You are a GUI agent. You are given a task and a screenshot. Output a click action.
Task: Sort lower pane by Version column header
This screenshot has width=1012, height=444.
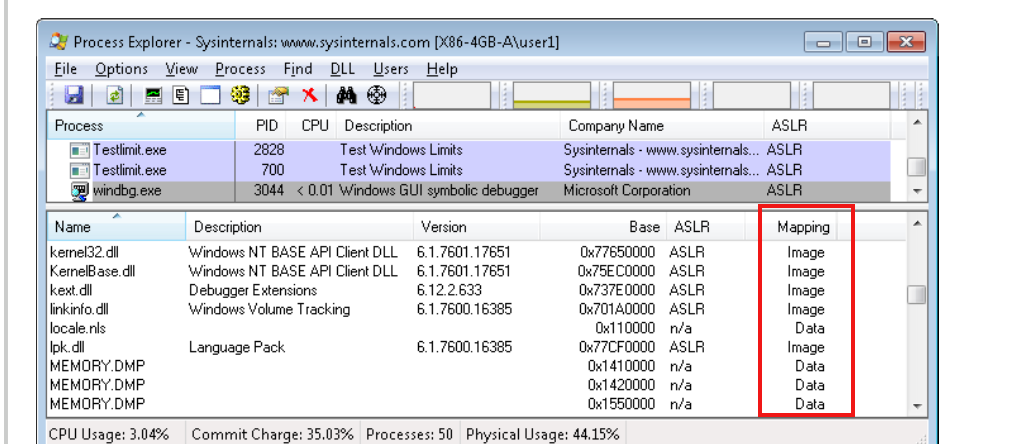476,227
